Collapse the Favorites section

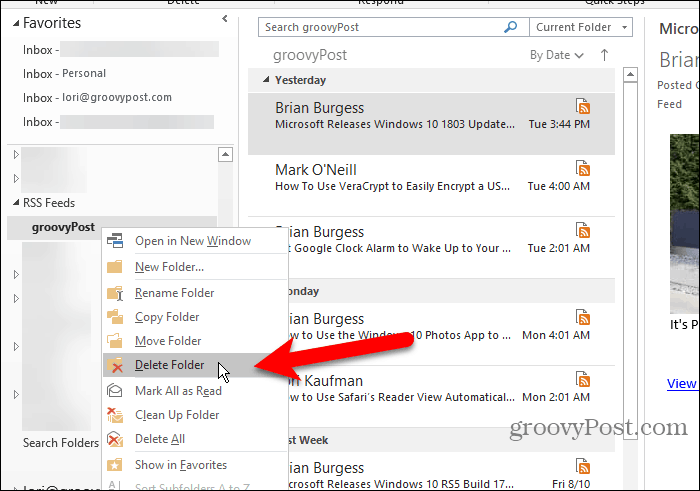pos(16,23)
